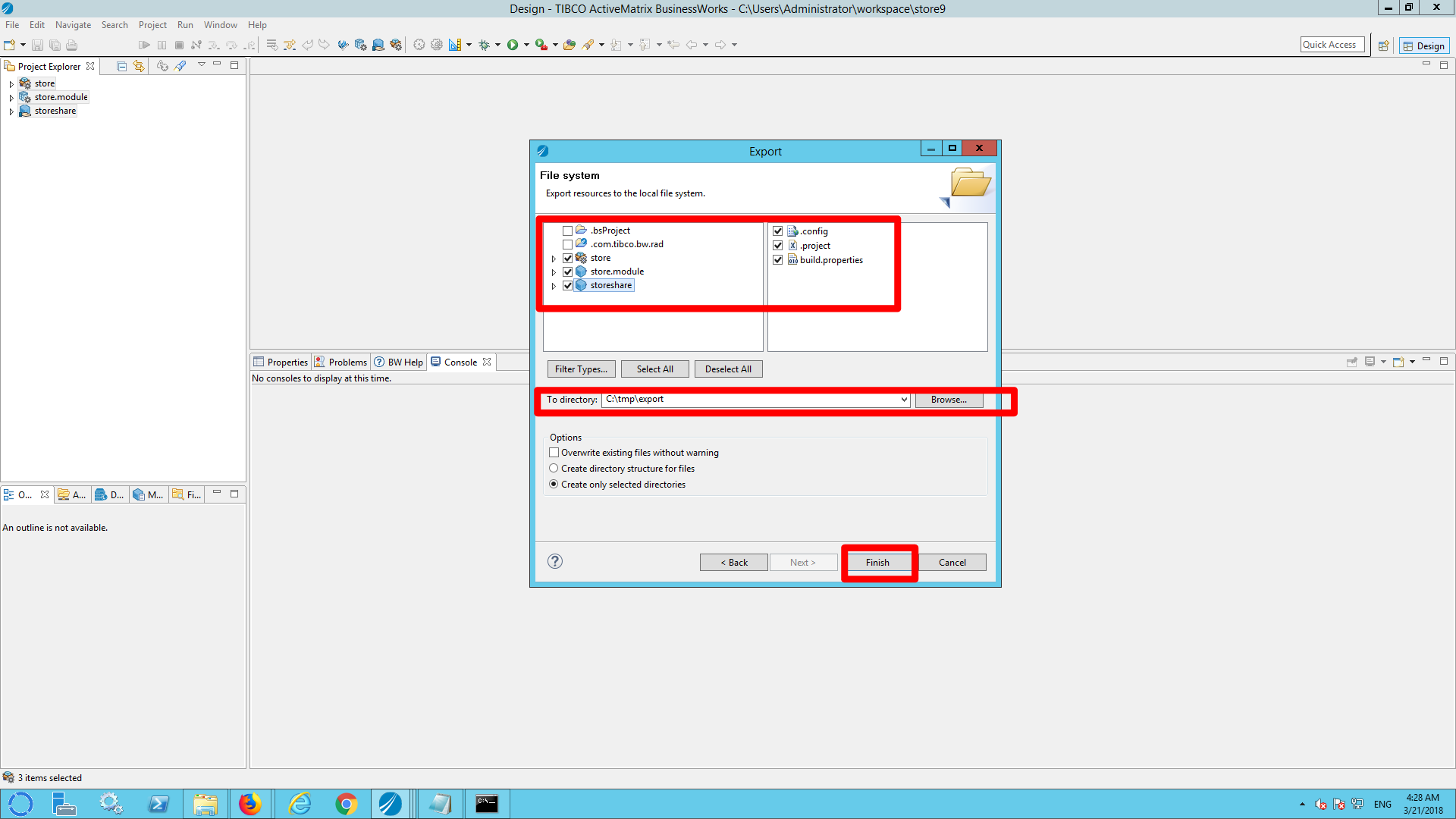The width and height of the screenshot is (1456, 819).
Task: Click the Suspend pause toolbar icon
Action: [162, 45]
